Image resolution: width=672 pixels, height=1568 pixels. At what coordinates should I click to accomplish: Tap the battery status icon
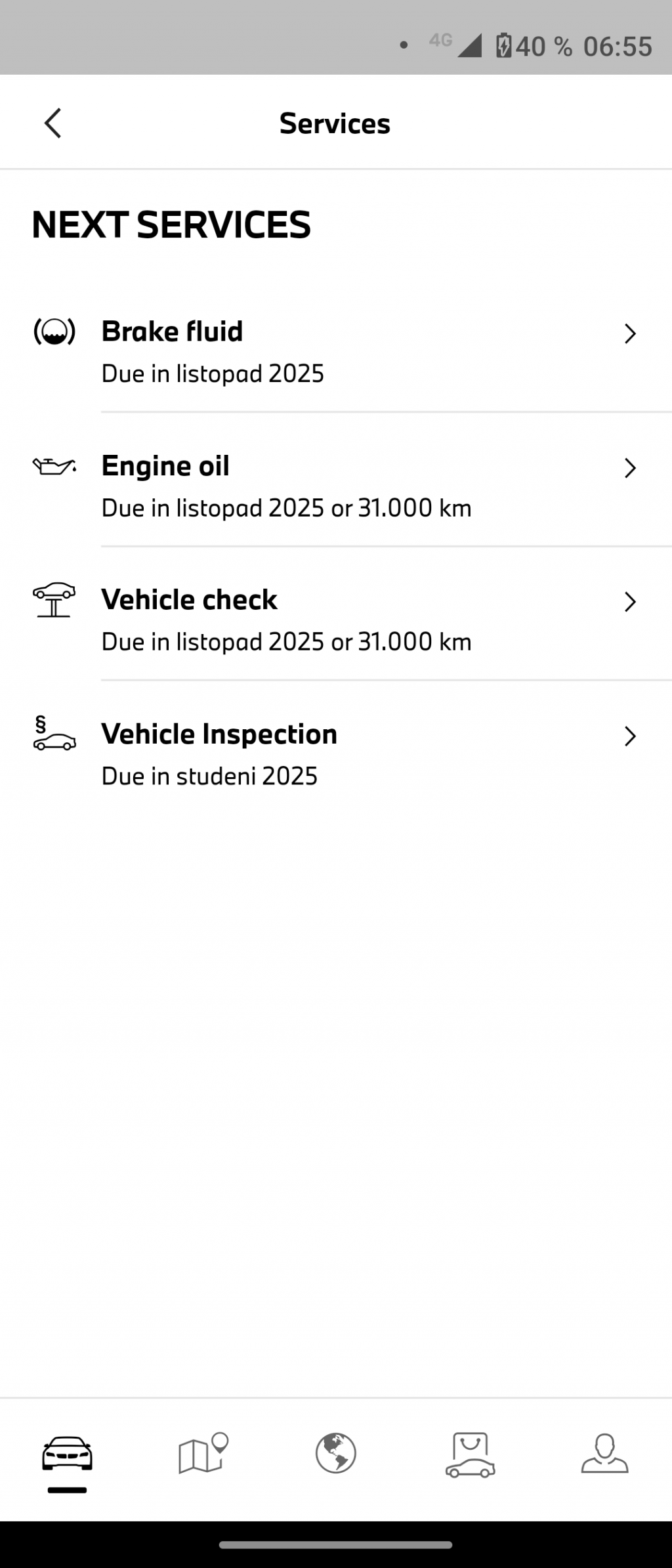[503, 46]
